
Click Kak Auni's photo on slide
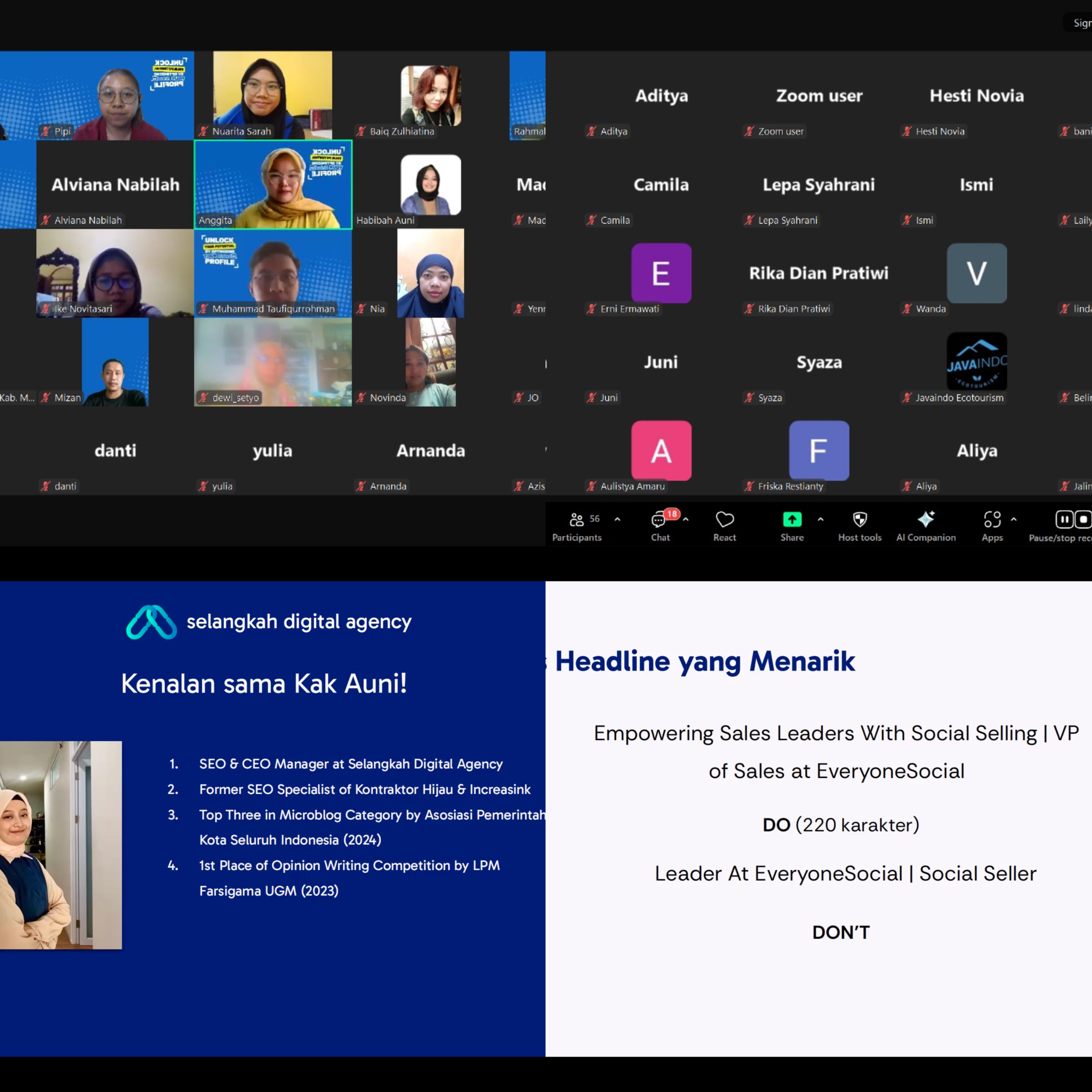pos(61,845)
